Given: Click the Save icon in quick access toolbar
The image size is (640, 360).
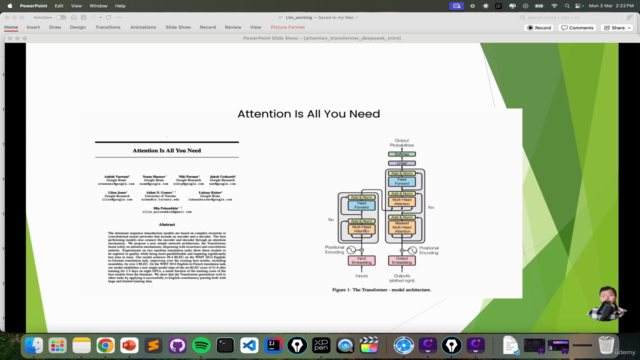Looking at the screenshot, I should (x=84, y=18).
